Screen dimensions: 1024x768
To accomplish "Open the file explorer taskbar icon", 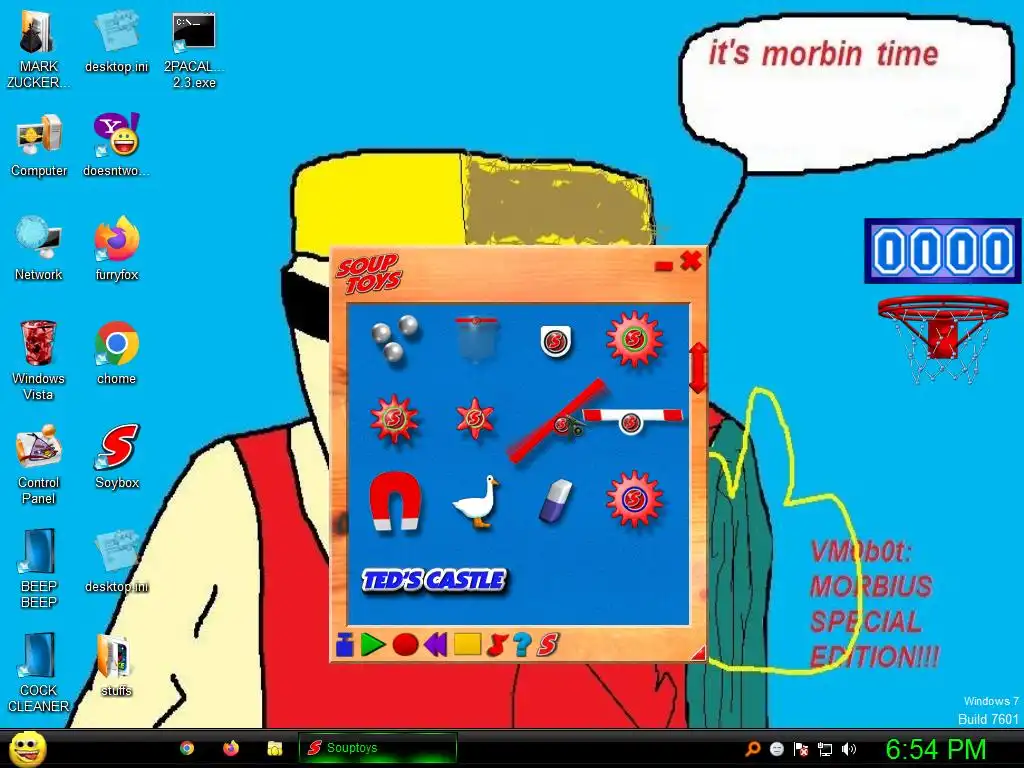I will 275,748.
